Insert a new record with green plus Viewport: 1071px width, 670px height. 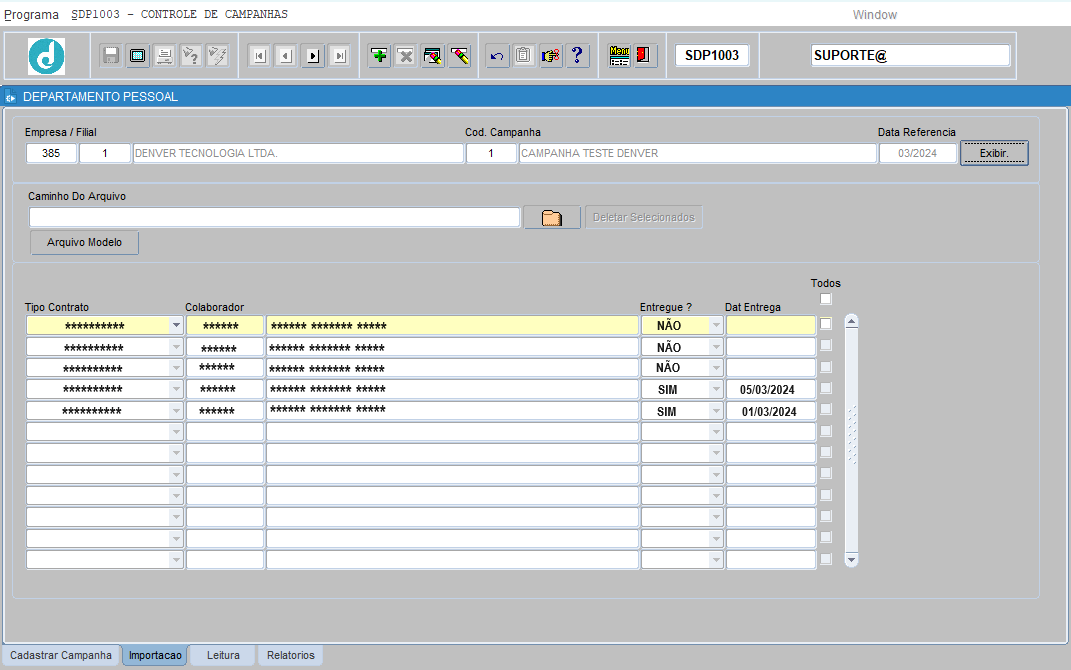(379, 55)
